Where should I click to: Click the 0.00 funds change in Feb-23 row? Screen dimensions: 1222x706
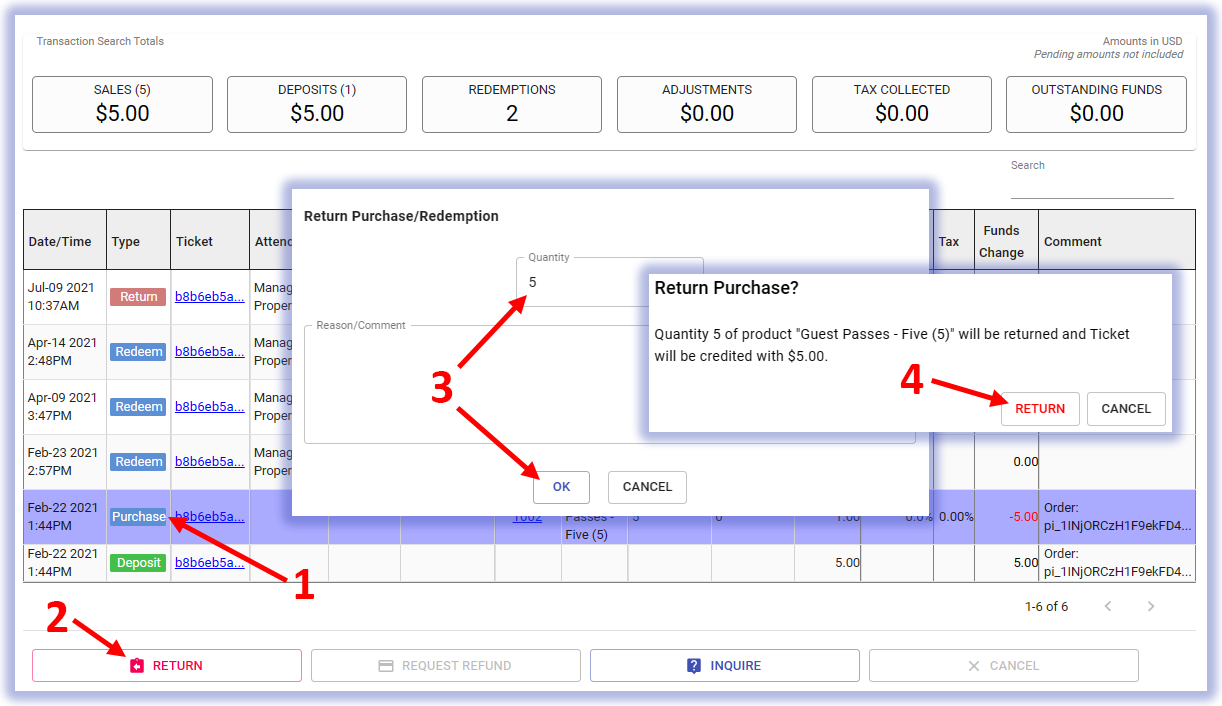(x=1025, y=462)
